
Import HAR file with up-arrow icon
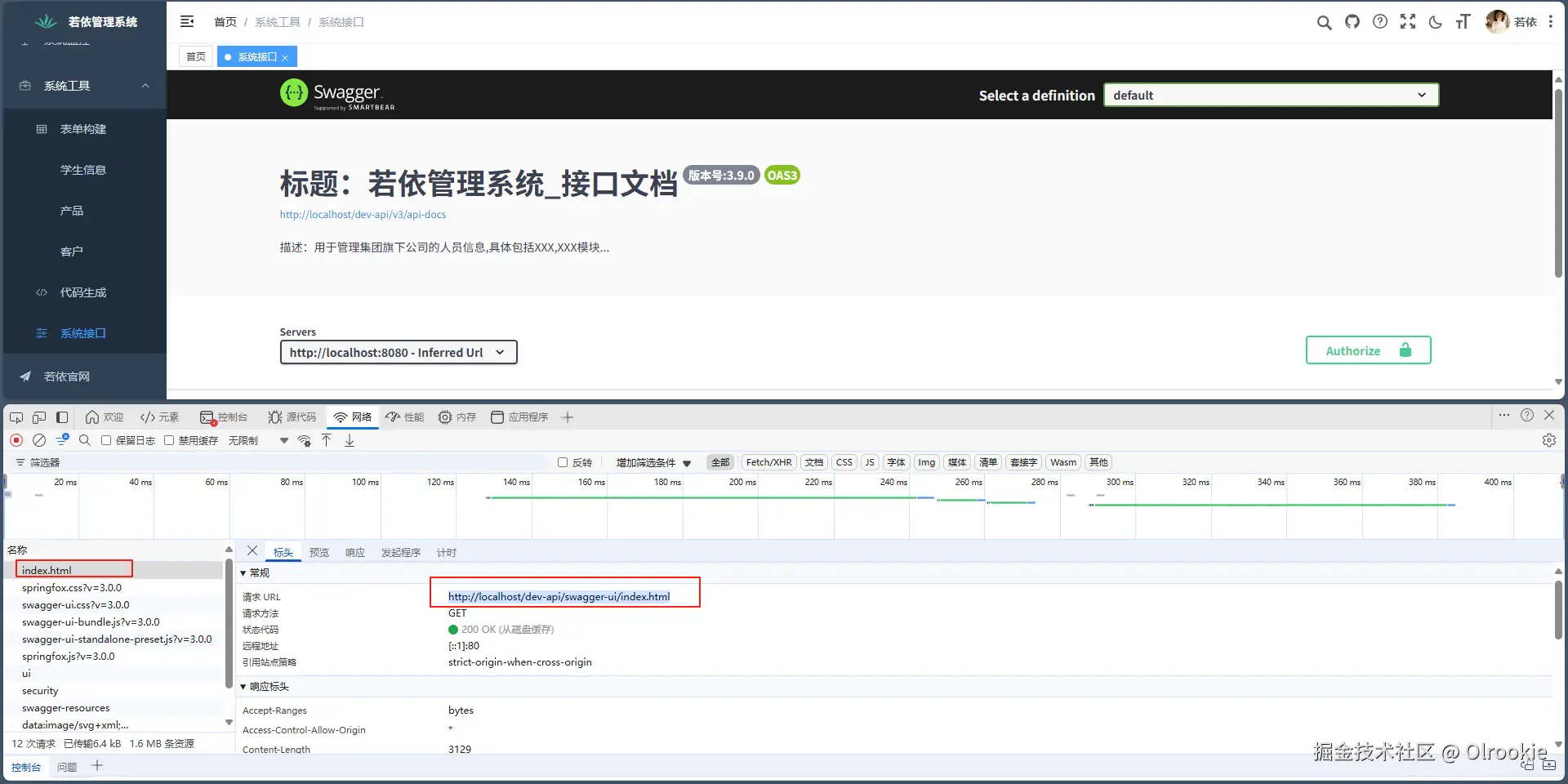[x=327, y=440]
